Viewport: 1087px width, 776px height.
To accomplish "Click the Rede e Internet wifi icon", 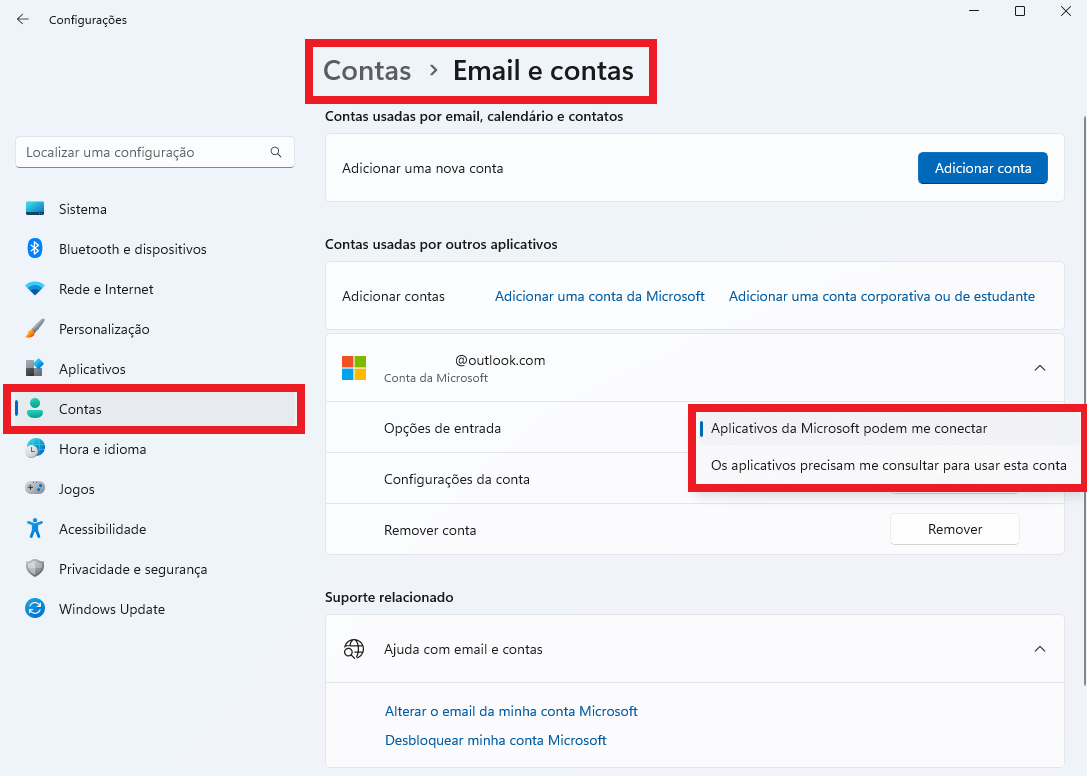I will point(35,288).
